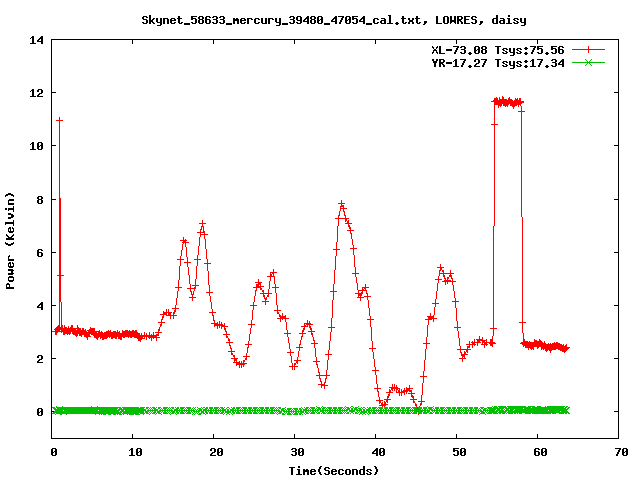The image size is (640, 480).
Task: Click the 'YR-17.27 Tsys:17.34' legend entry
Action: [x=498, y=63]
